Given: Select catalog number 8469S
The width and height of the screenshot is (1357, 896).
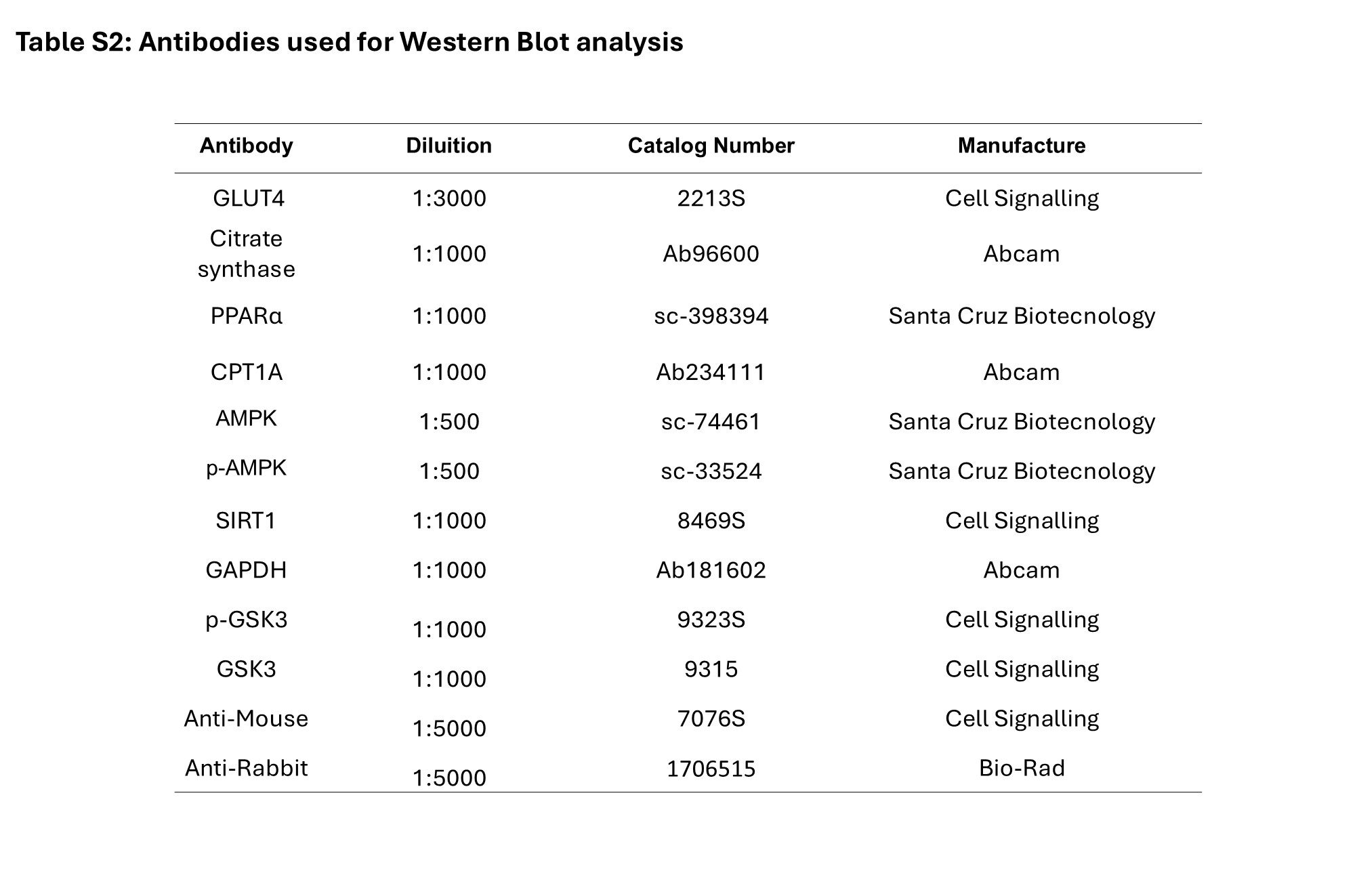Looking at the screenshot, I should tap(711, 520).
